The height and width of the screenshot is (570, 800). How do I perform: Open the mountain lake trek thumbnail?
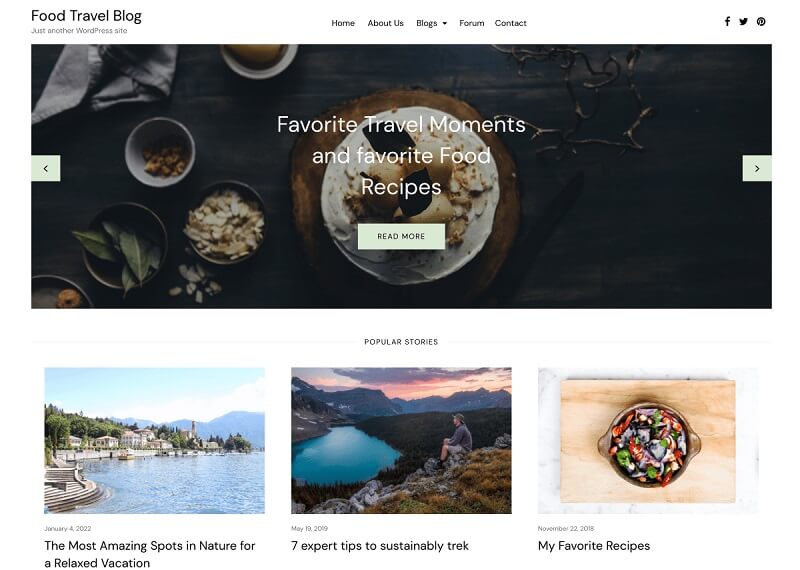[x=401, y=440]
